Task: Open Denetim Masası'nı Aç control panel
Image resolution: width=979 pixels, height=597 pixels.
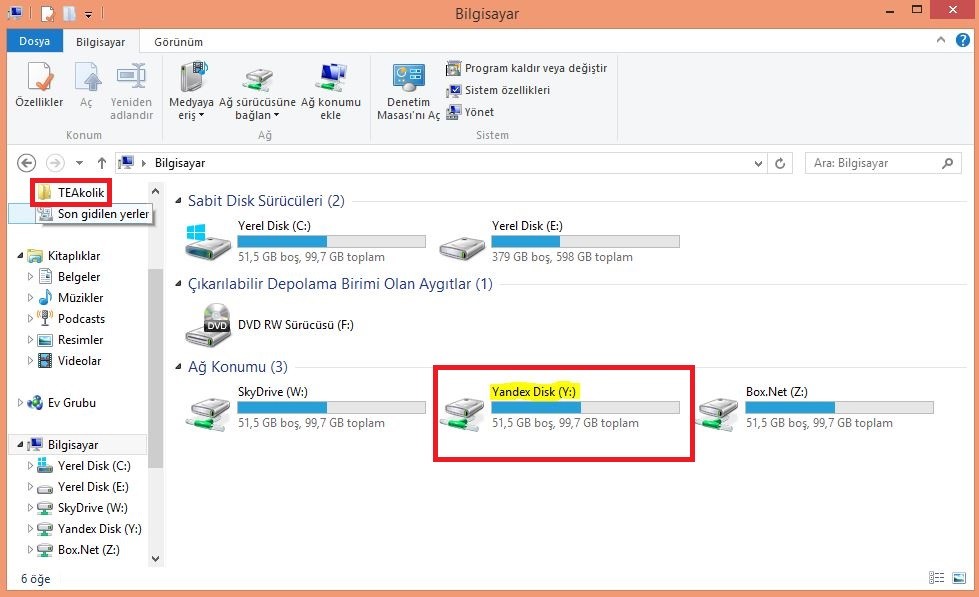Action: [408, 91]
